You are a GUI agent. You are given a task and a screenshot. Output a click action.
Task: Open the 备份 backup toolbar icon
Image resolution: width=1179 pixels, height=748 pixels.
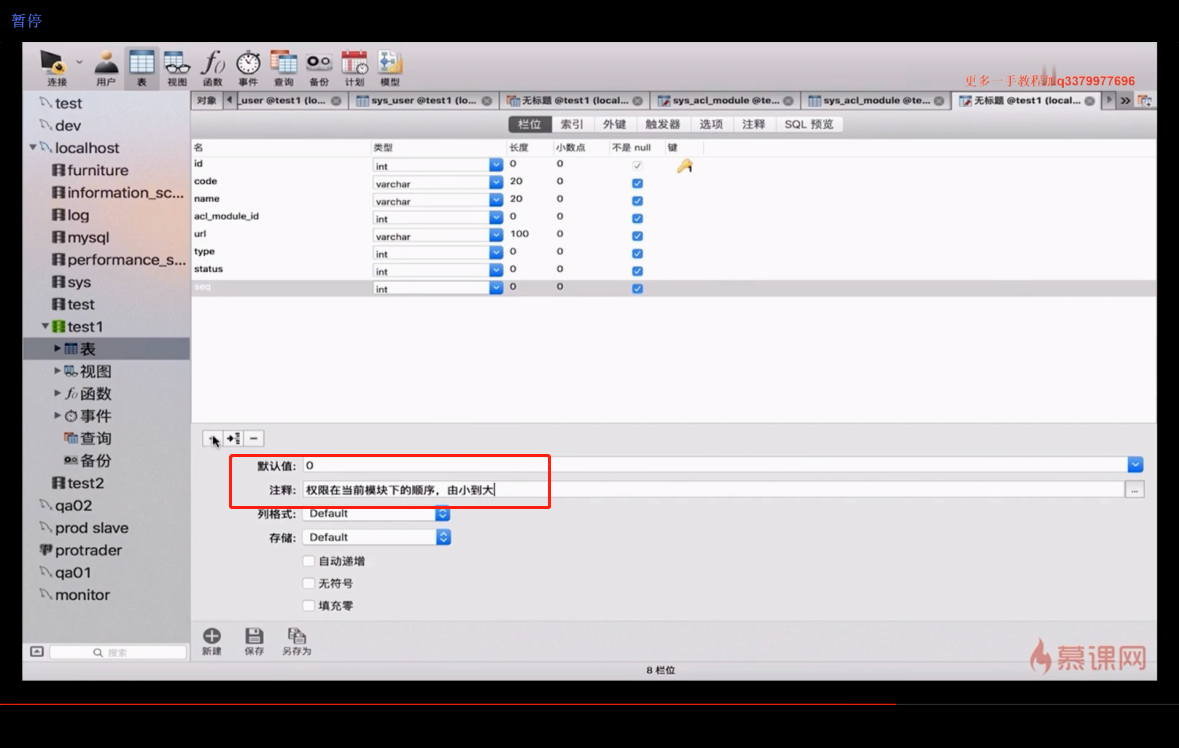(319, 68)
